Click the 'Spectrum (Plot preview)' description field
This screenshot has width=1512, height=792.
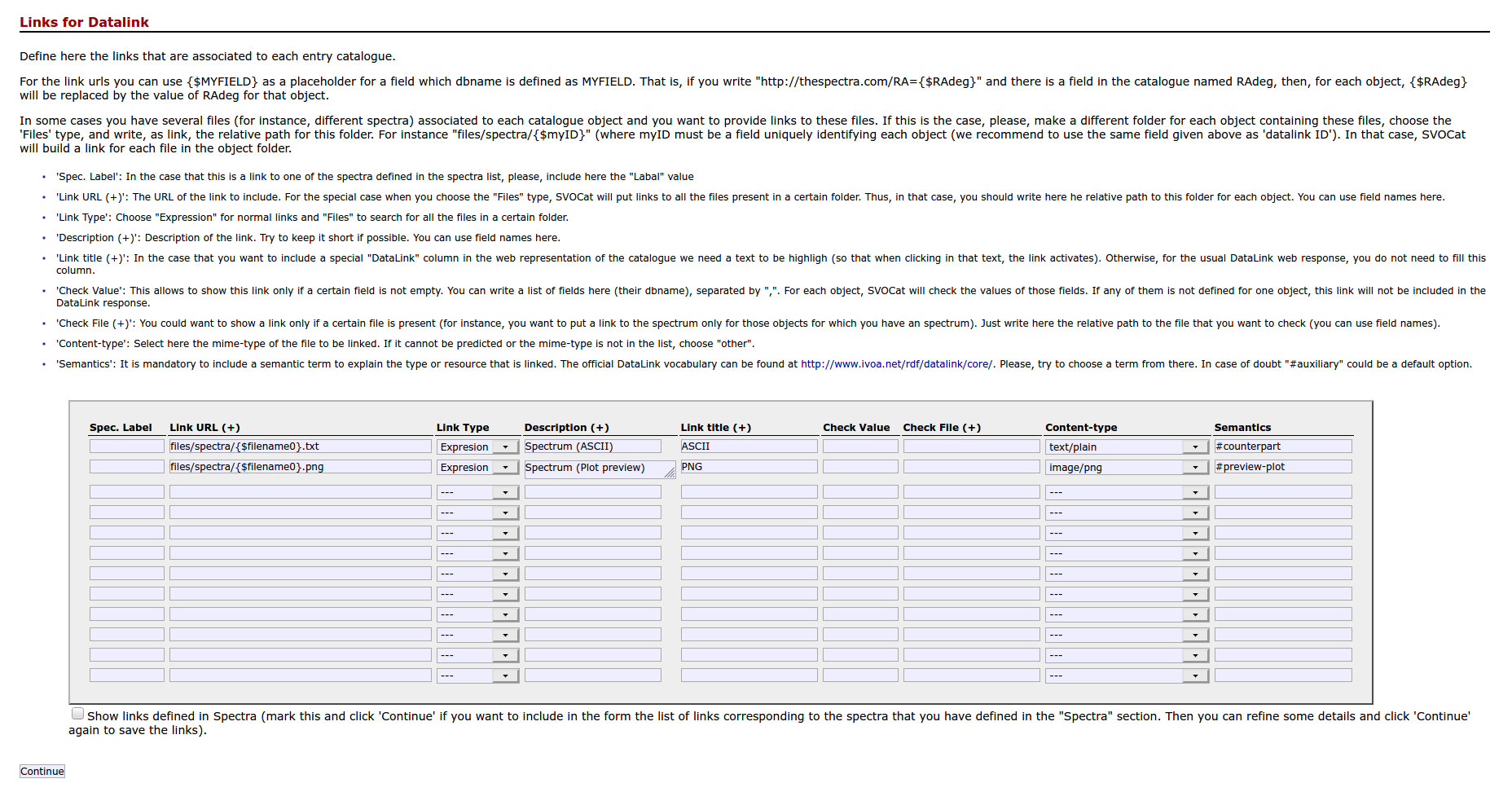coord(600,469)
